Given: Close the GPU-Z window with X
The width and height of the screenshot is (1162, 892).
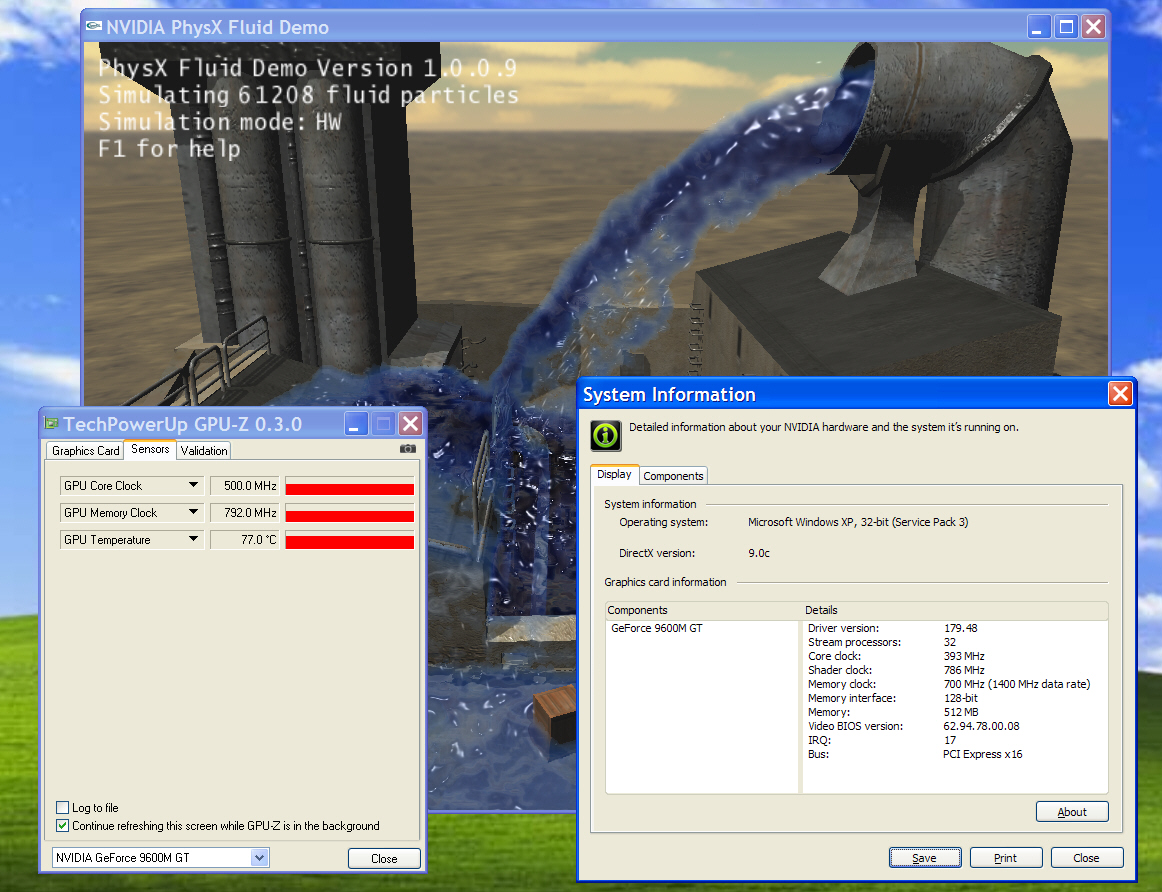Looking at the screenshot, I should pos(411,424).
